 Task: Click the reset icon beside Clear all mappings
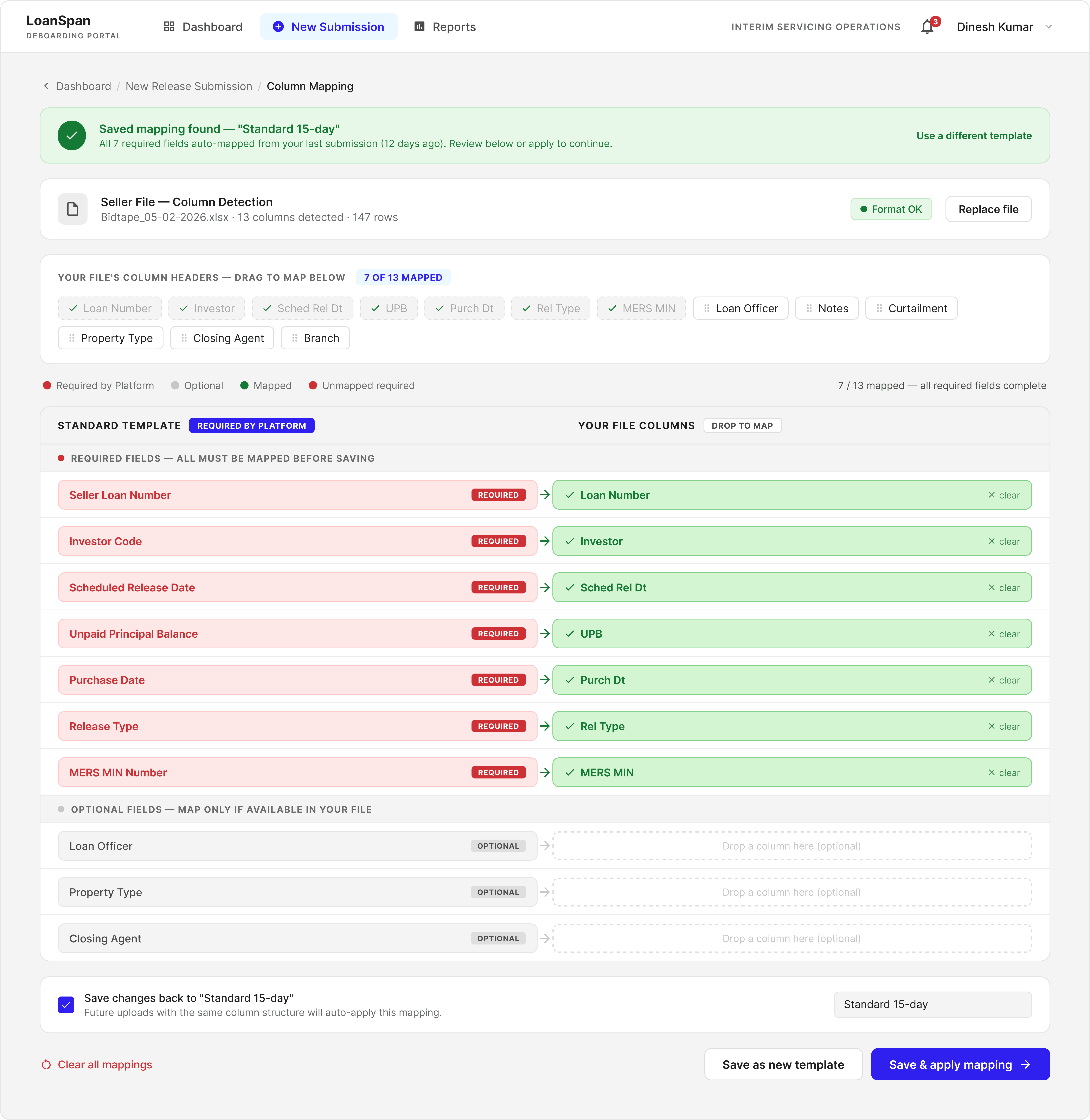tap(46, 1064)
